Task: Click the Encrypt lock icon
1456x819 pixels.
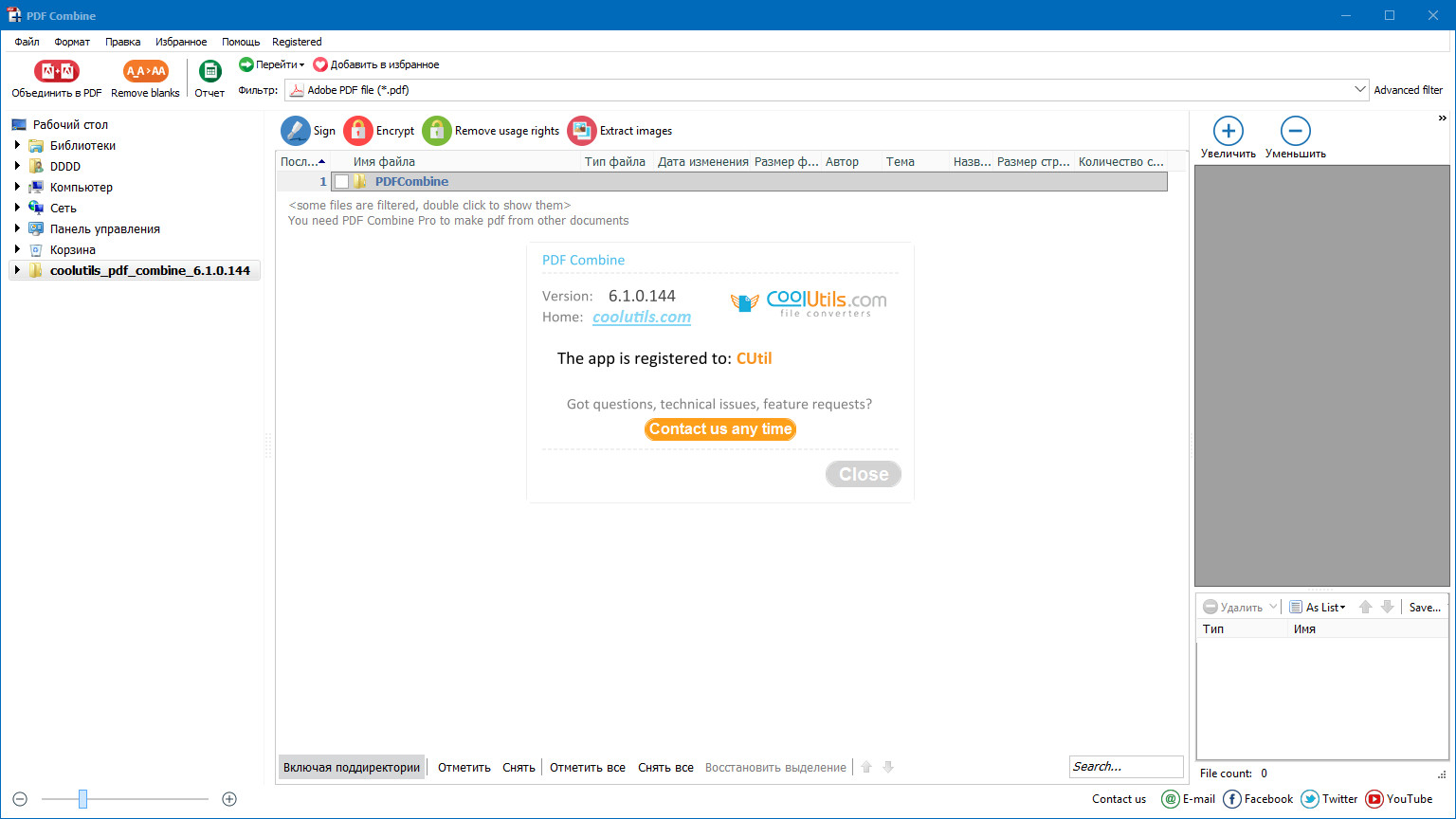Action: (x=358, y=131)
